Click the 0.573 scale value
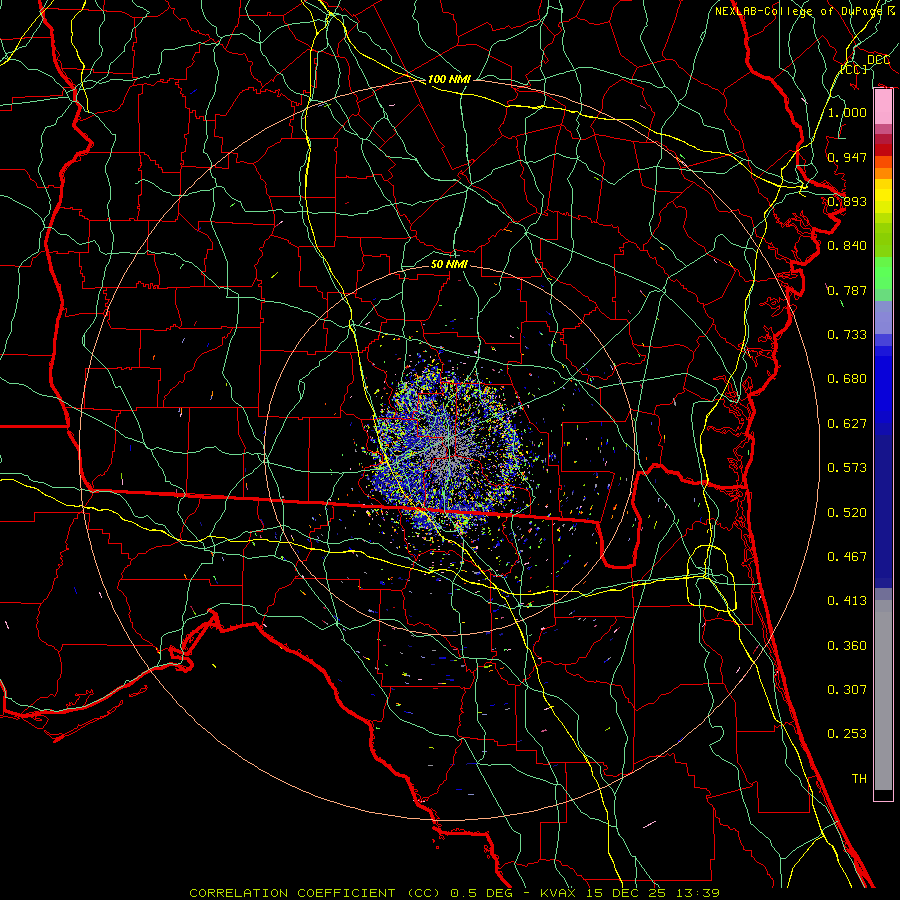The width and height of the screenshot is (900, 900). point(847,467)
